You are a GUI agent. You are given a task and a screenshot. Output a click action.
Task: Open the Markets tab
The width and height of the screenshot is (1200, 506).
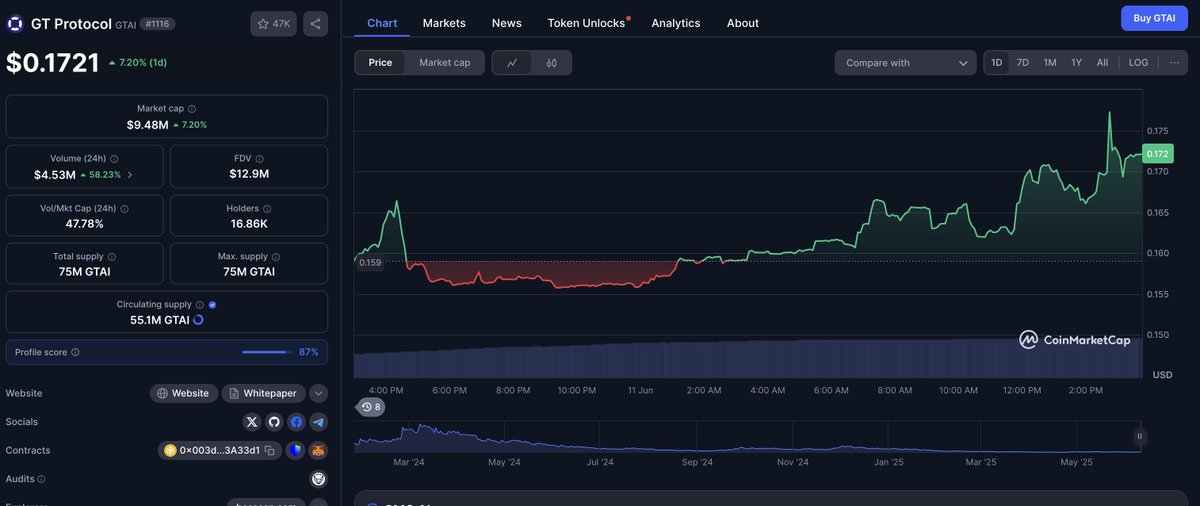coord(444,23)
